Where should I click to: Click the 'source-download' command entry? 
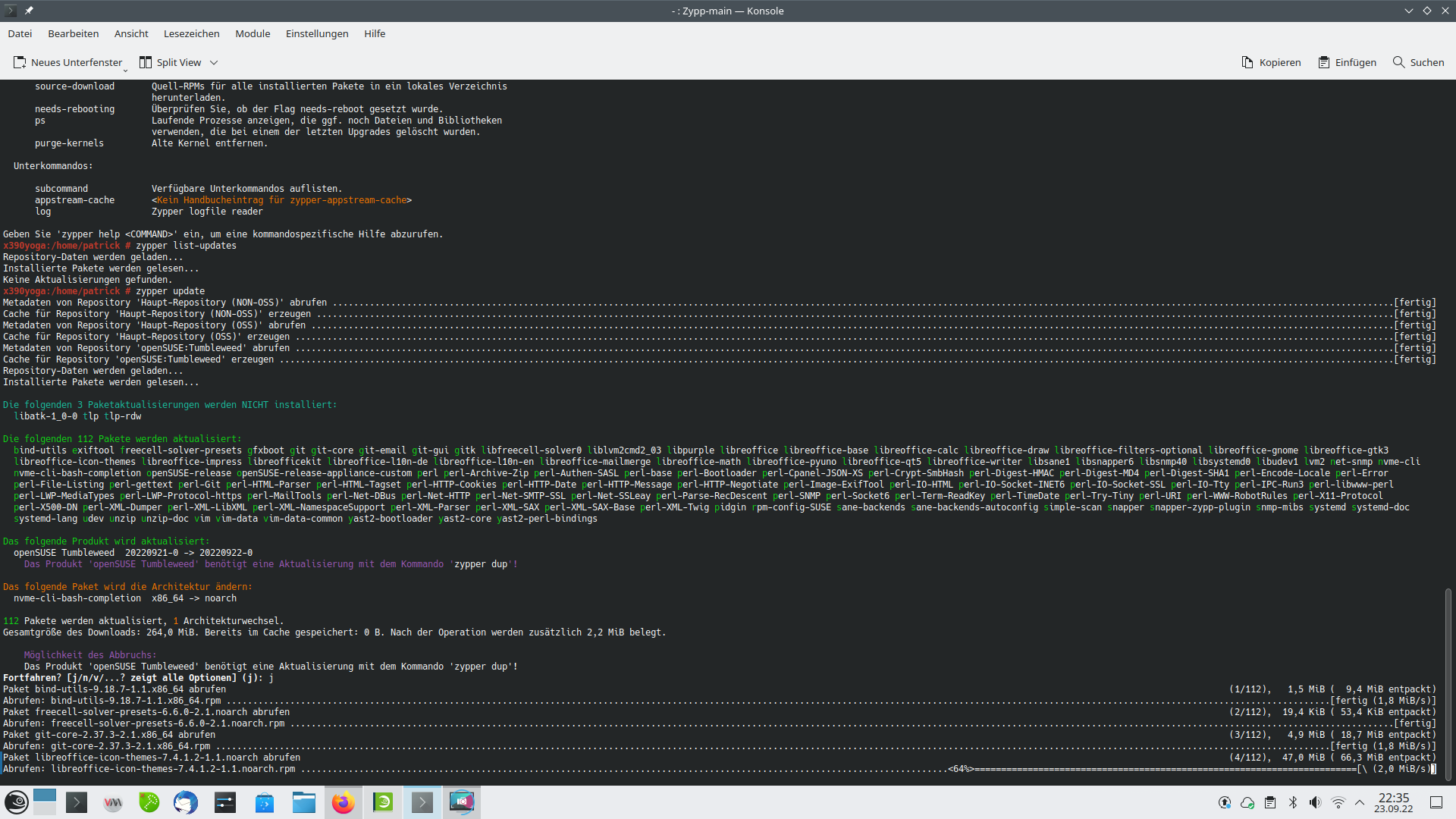point(74,86)
